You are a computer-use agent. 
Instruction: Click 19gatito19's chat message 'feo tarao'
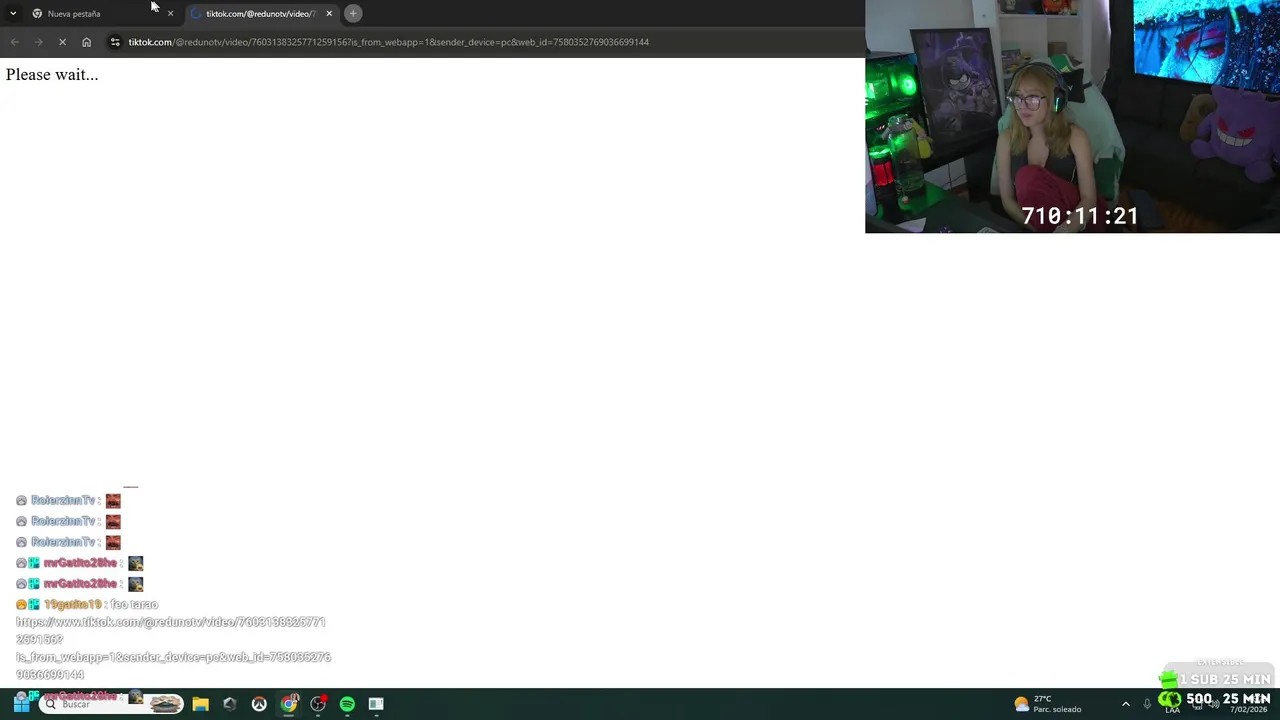pos(134,605)
